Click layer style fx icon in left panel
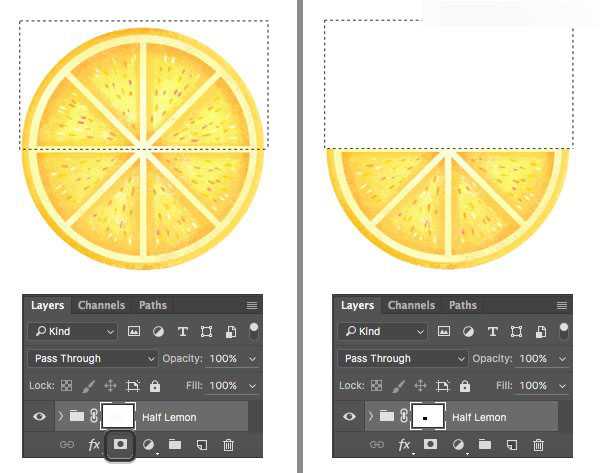 tap(94, 445)
